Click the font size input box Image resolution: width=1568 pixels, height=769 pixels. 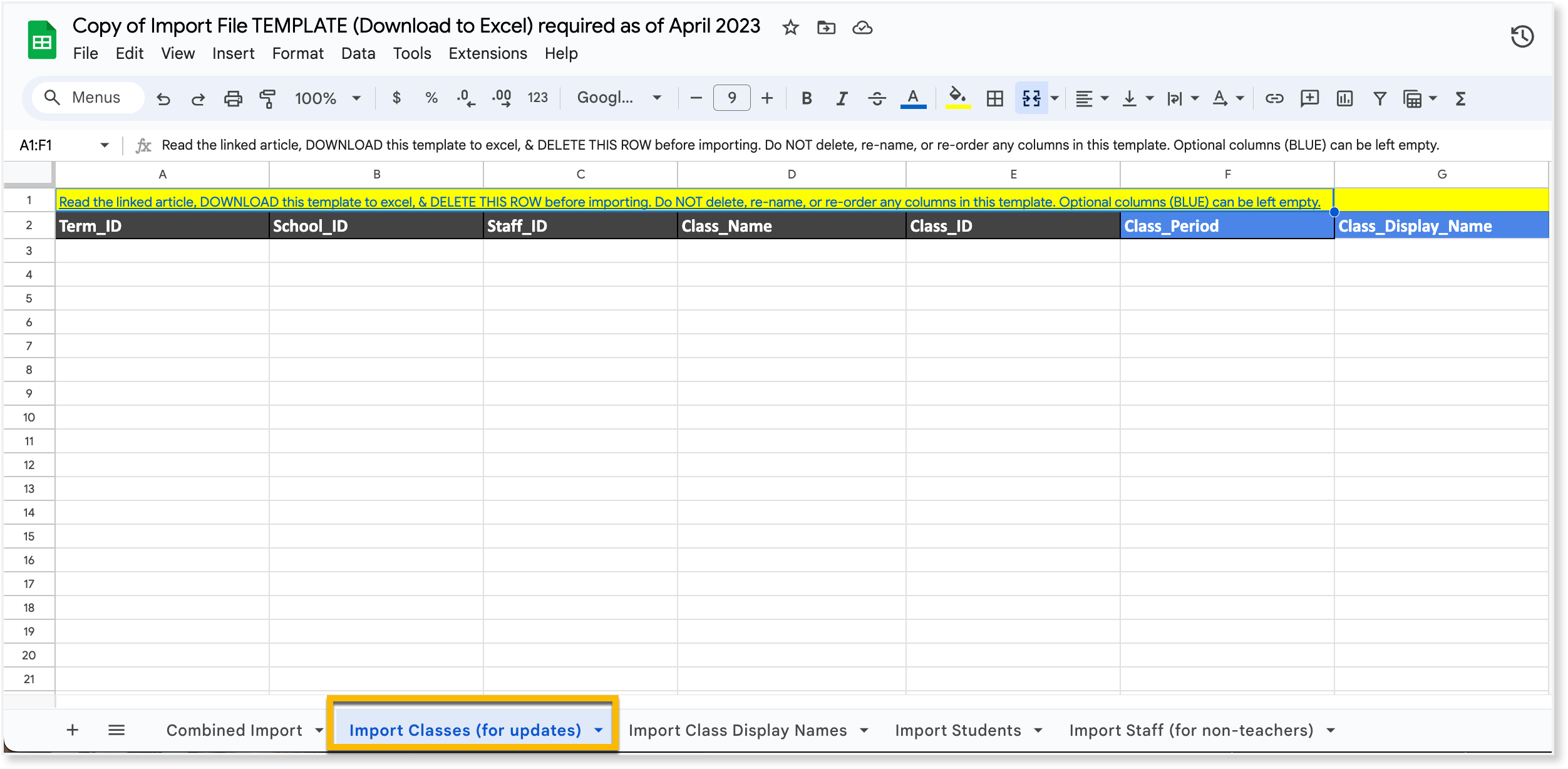pos(731,98)
